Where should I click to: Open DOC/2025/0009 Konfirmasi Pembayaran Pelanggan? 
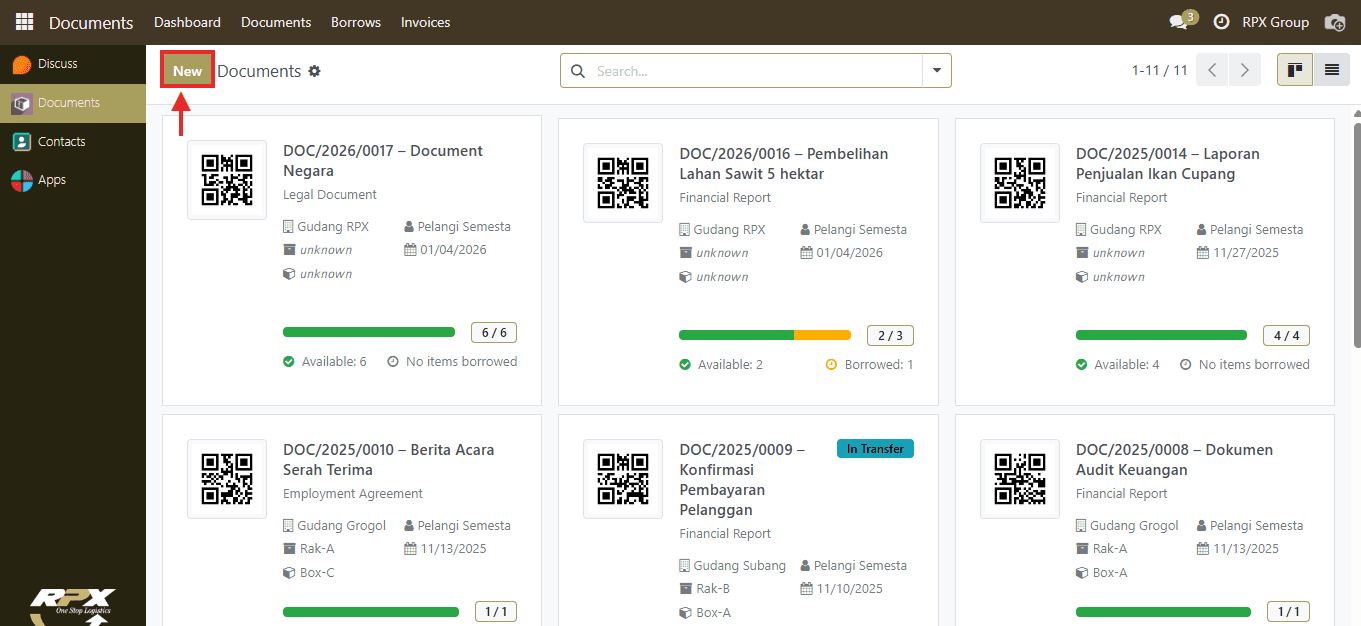pyautogui.click(x=742, y=480)
